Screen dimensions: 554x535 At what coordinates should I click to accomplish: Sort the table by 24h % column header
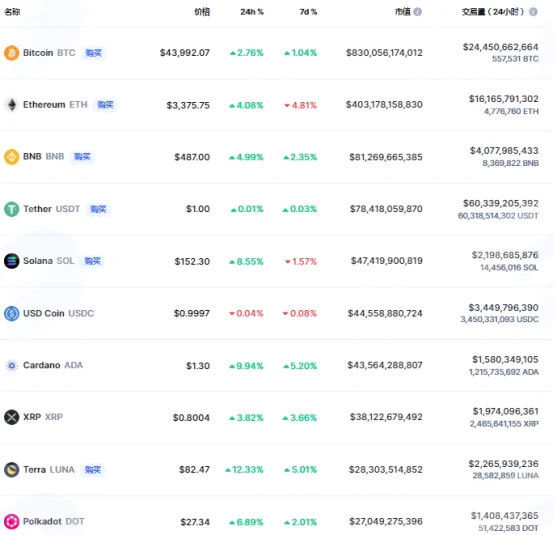[x=252, y=12]
